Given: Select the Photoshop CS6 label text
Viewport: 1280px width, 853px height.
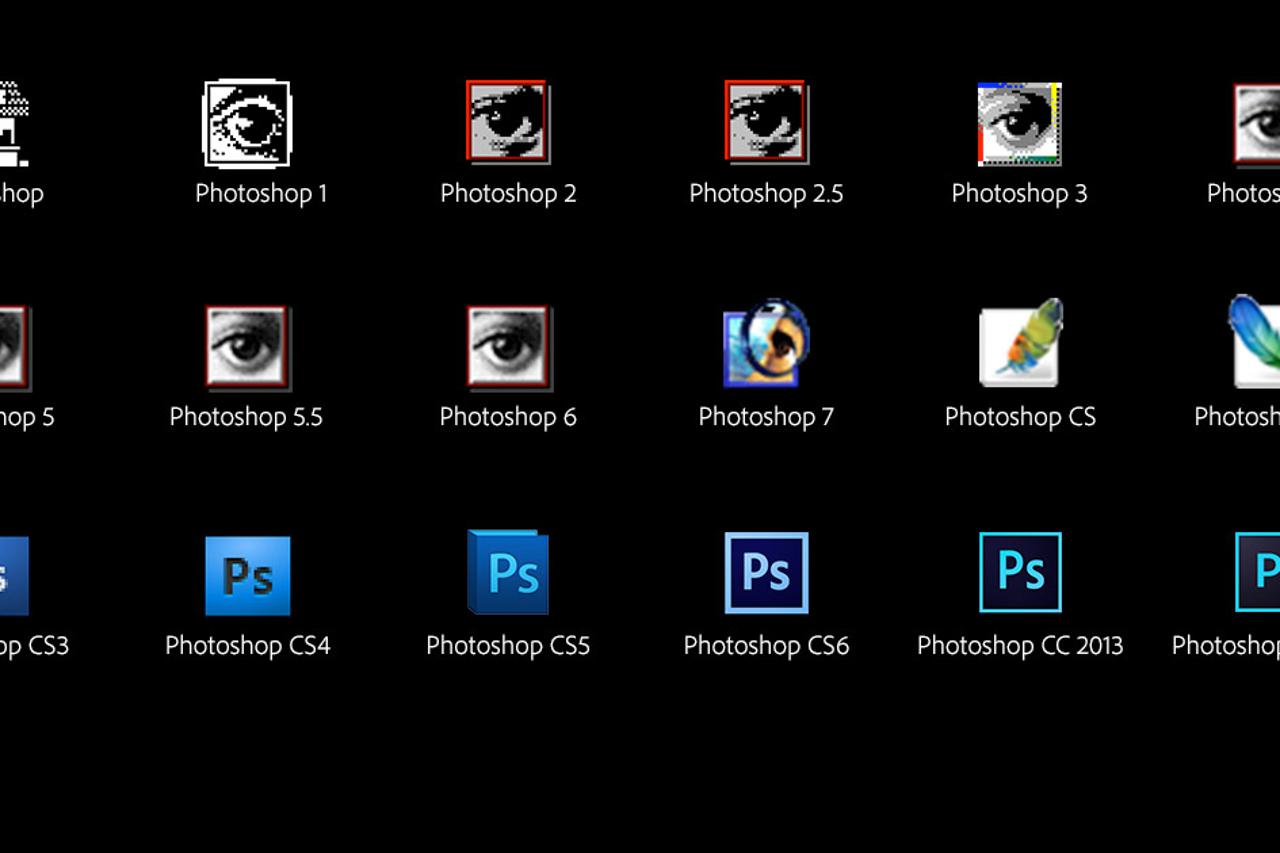Looking at the screenshot, I should [766, 645].
